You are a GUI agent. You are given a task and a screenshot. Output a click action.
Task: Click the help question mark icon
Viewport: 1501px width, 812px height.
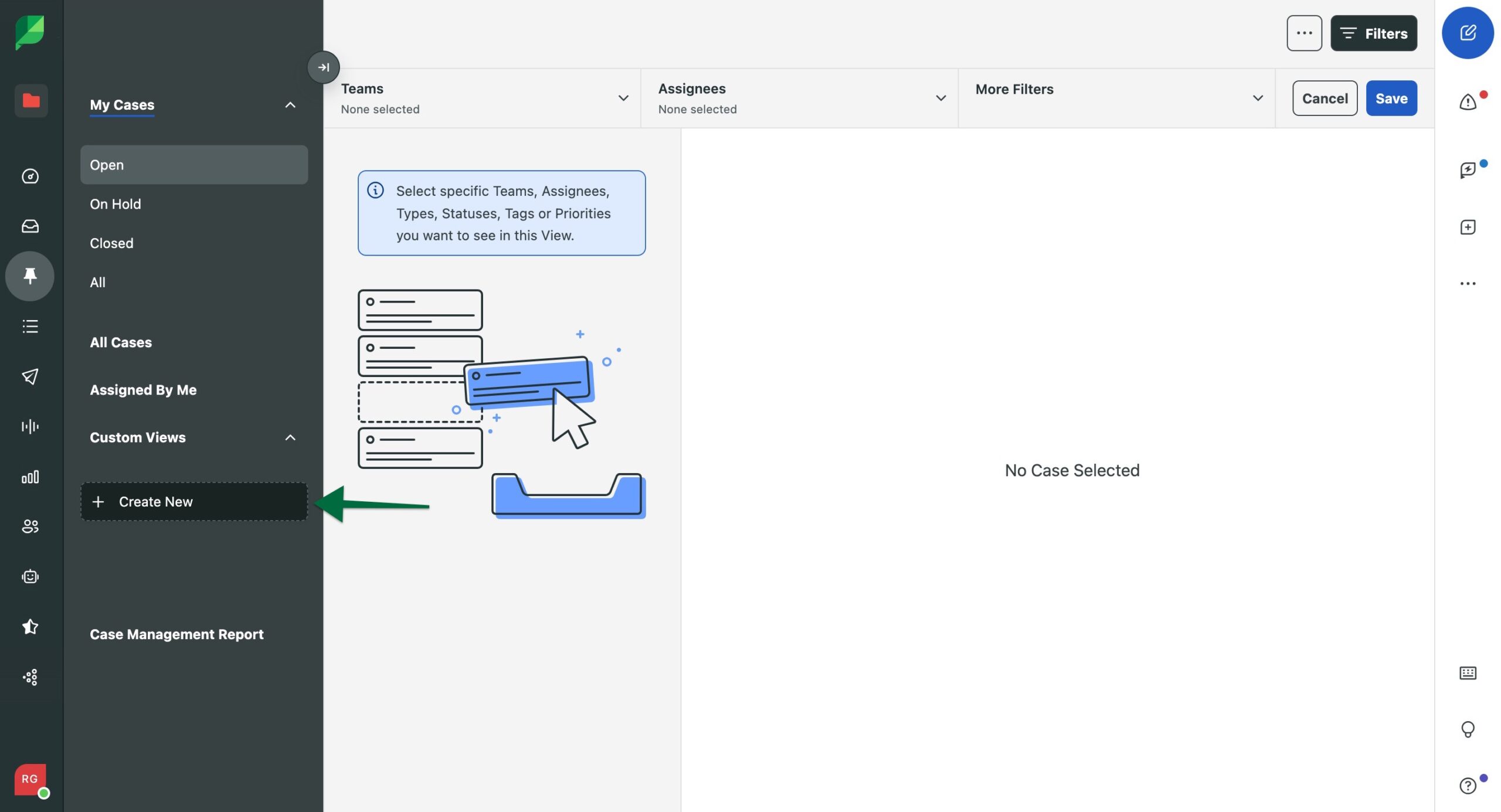[1467, 786]
